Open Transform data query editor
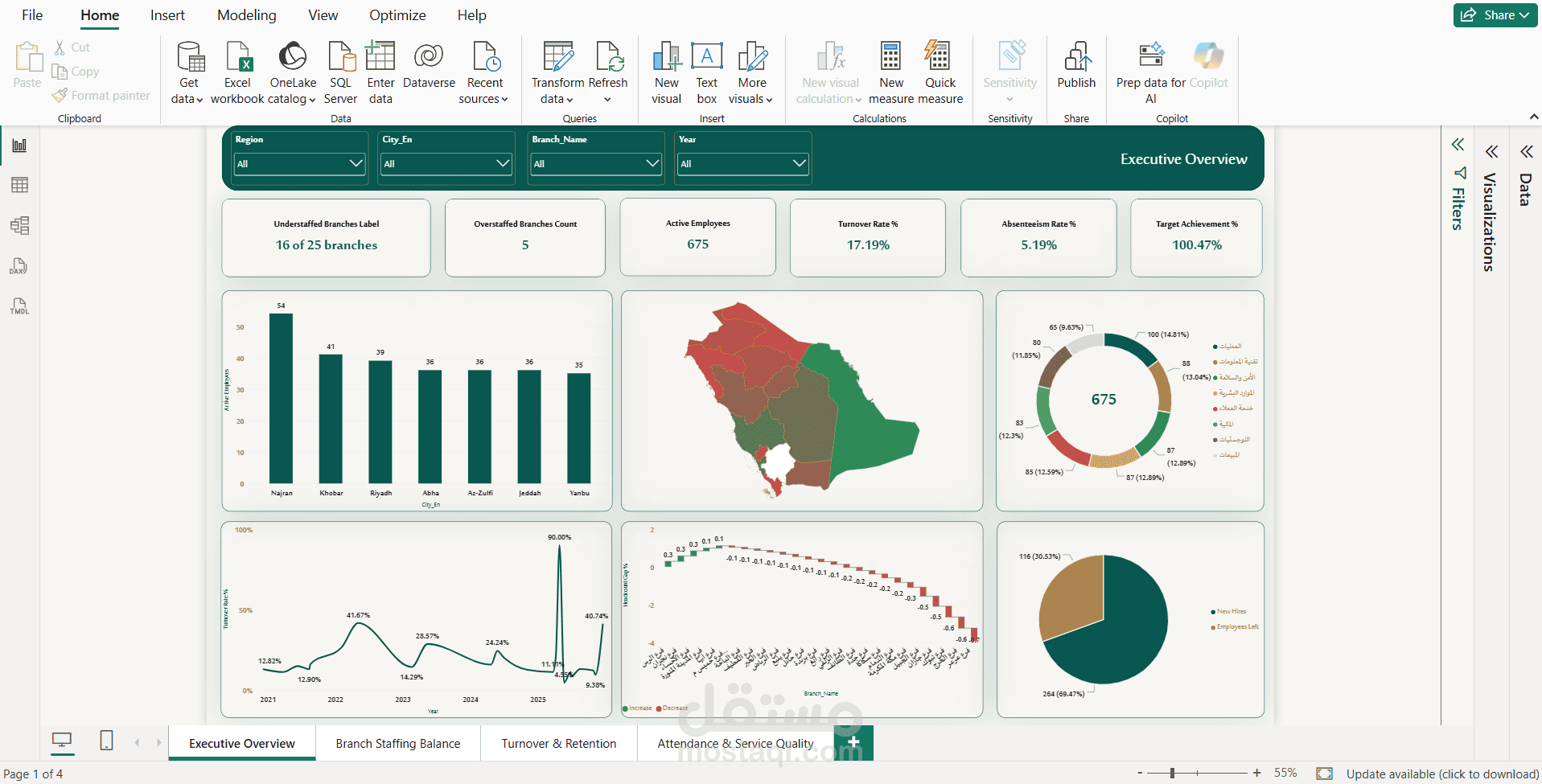Viewport: 1542px width, 784px height. pos(557,73)
